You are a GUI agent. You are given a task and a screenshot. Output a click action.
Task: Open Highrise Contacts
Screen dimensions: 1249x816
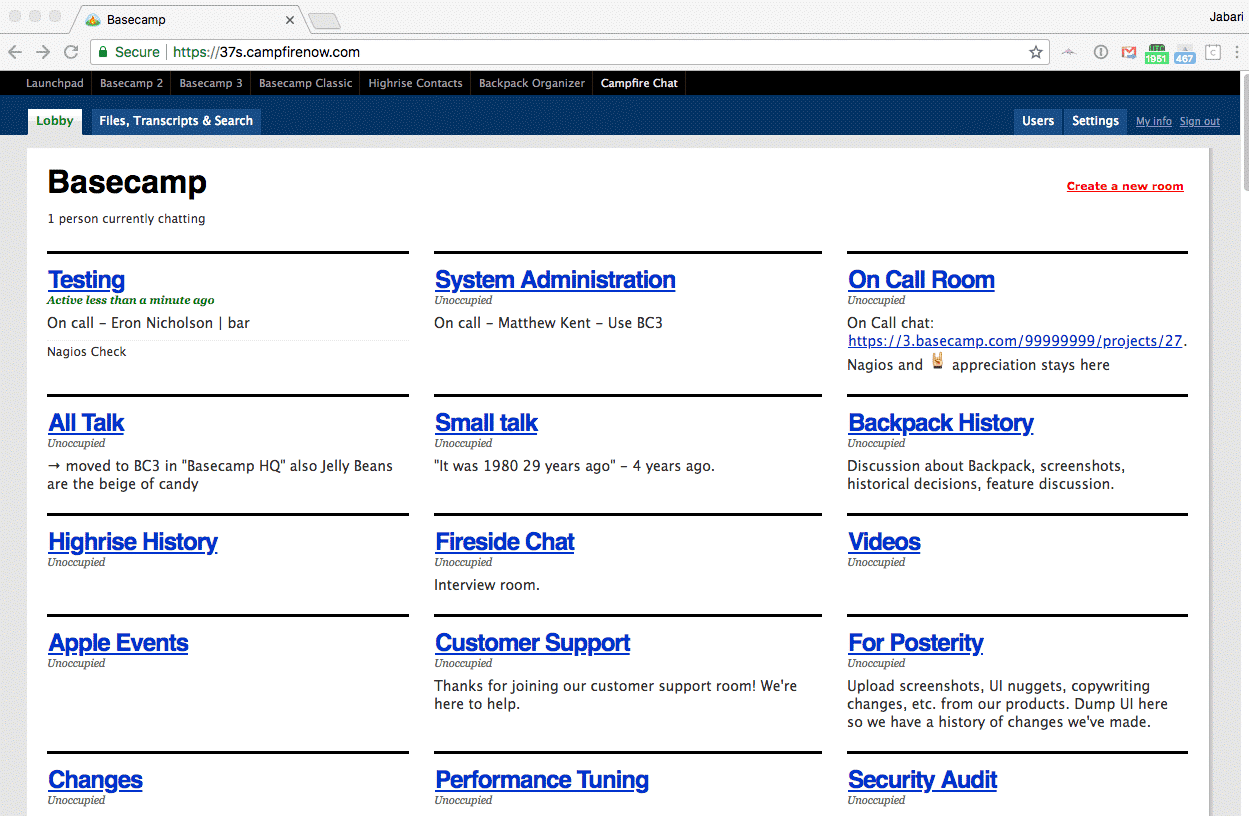pyautogui.click(x=415, y=83)
